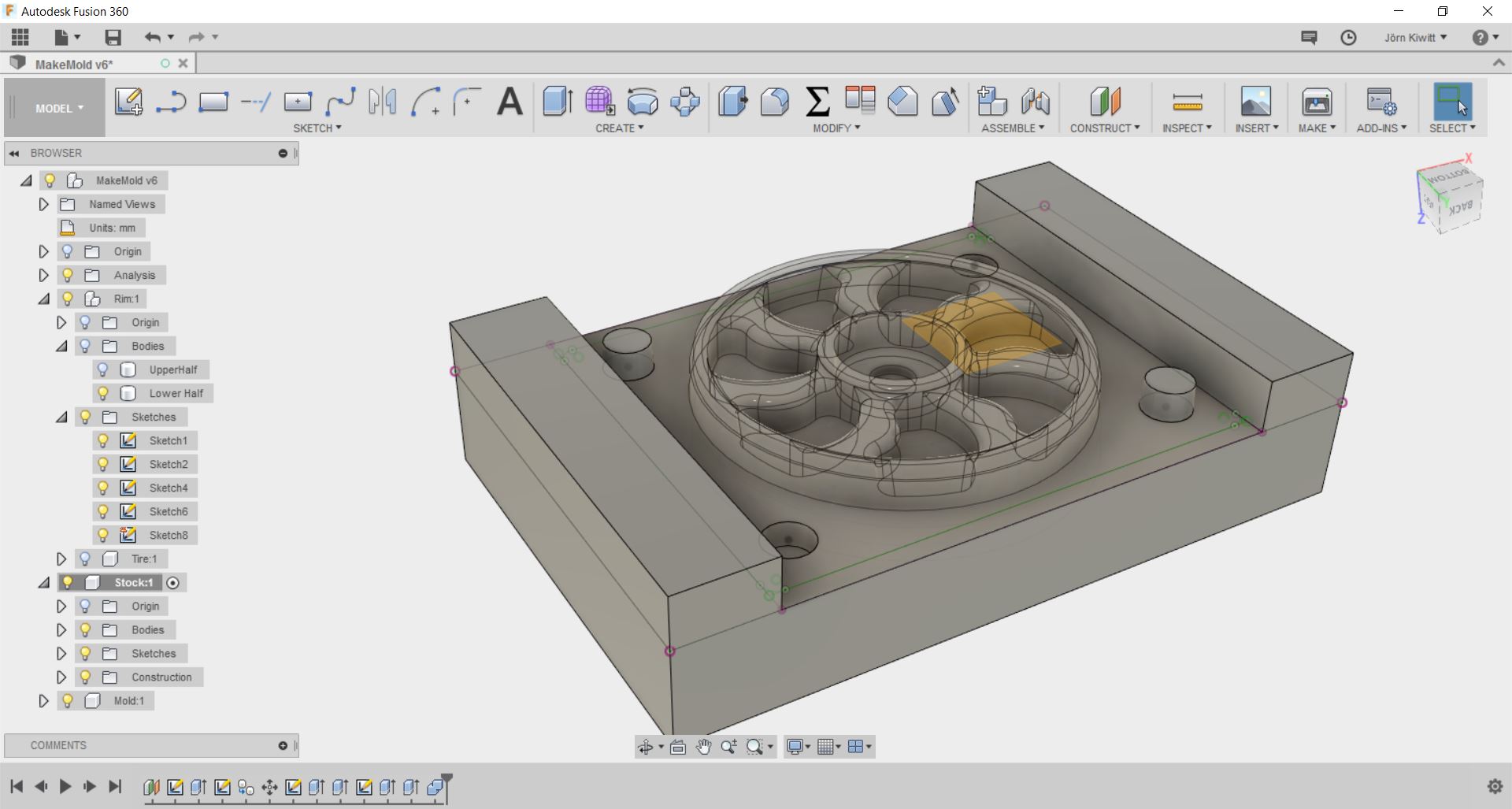Viewport: 1512px width, 809px height.
Task: Hide the Lower Half body
Action: [102, 393]
